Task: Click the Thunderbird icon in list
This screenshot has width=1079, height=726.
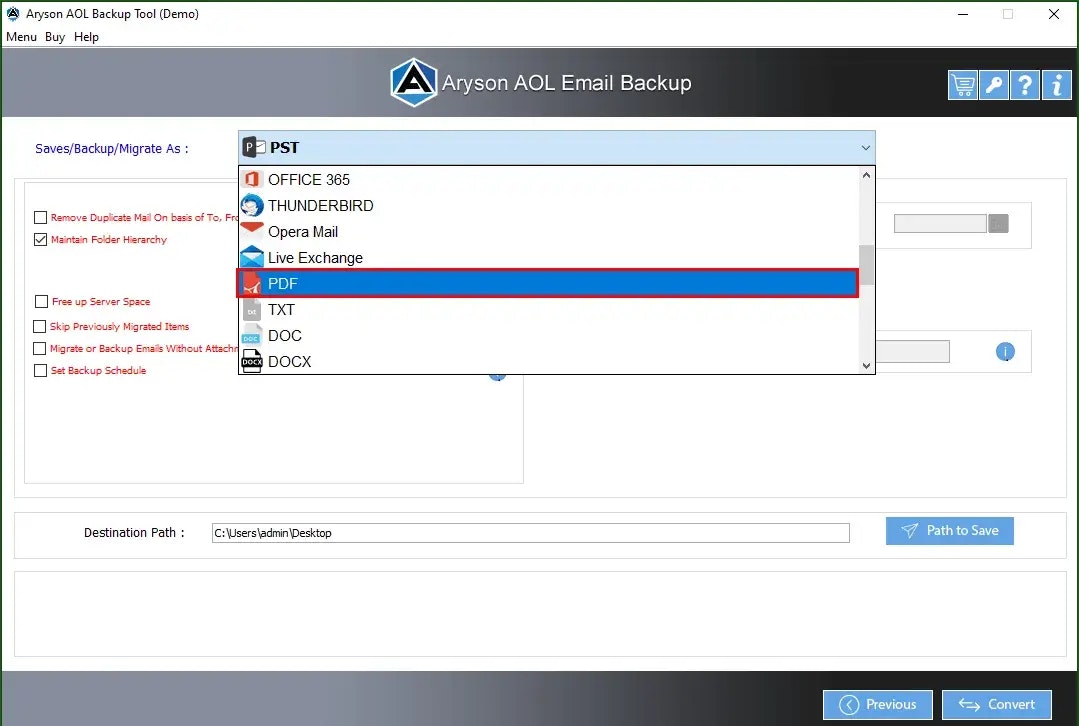Action: (252, 205)
